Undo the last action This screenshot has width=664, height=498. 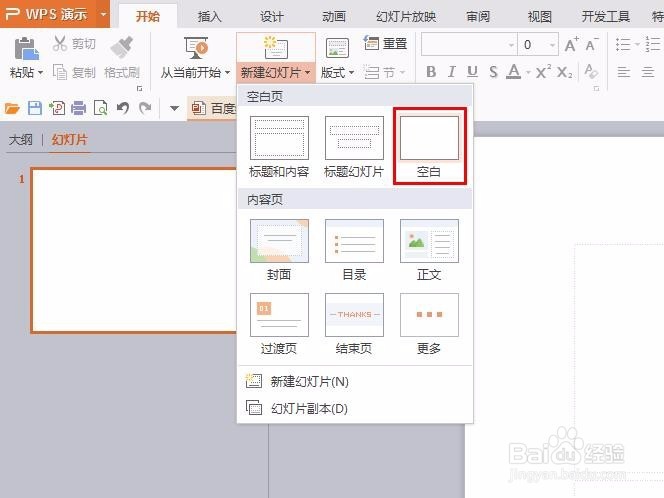pyautogui.click(x=123, y=108)
